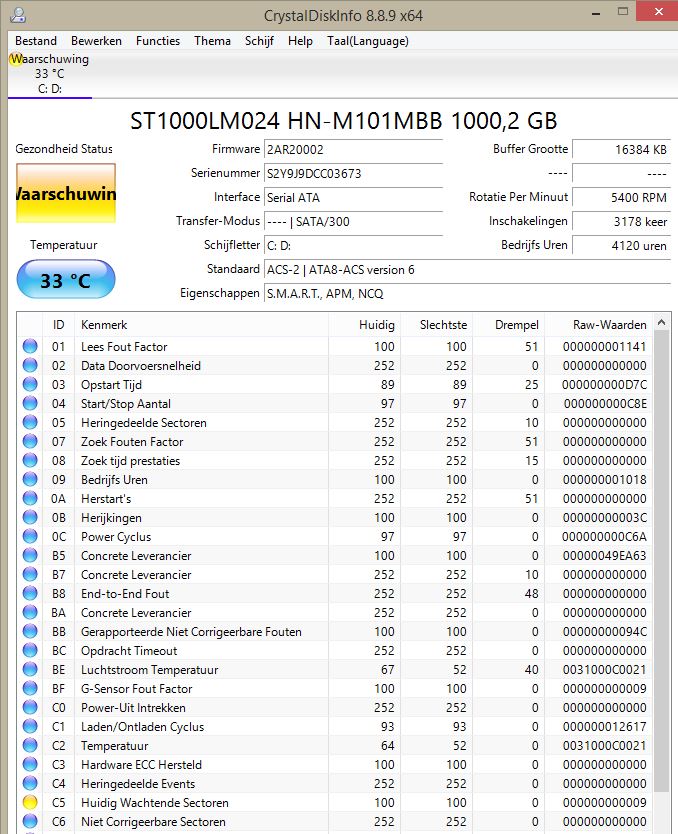The height and width of the screenshot is (834, 678).
Task: Click the Serienummer field value
Action: (x=340, y=173)
